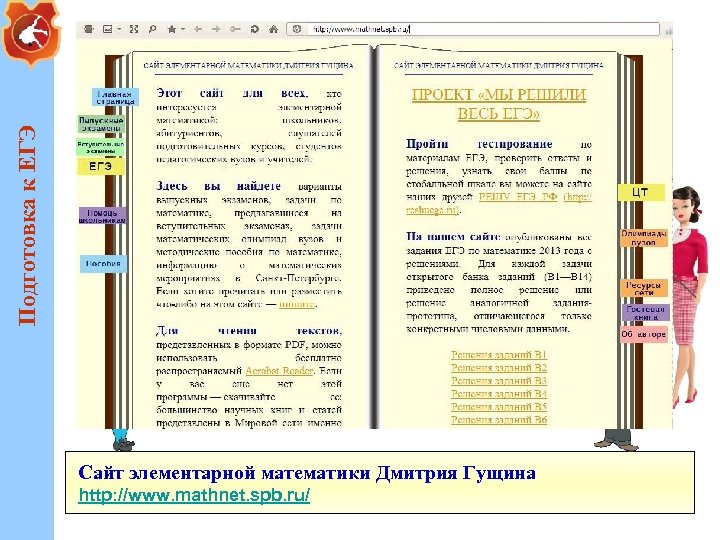
Task: Open the 'Acrobat Reader' link
Action: (279, 371)
